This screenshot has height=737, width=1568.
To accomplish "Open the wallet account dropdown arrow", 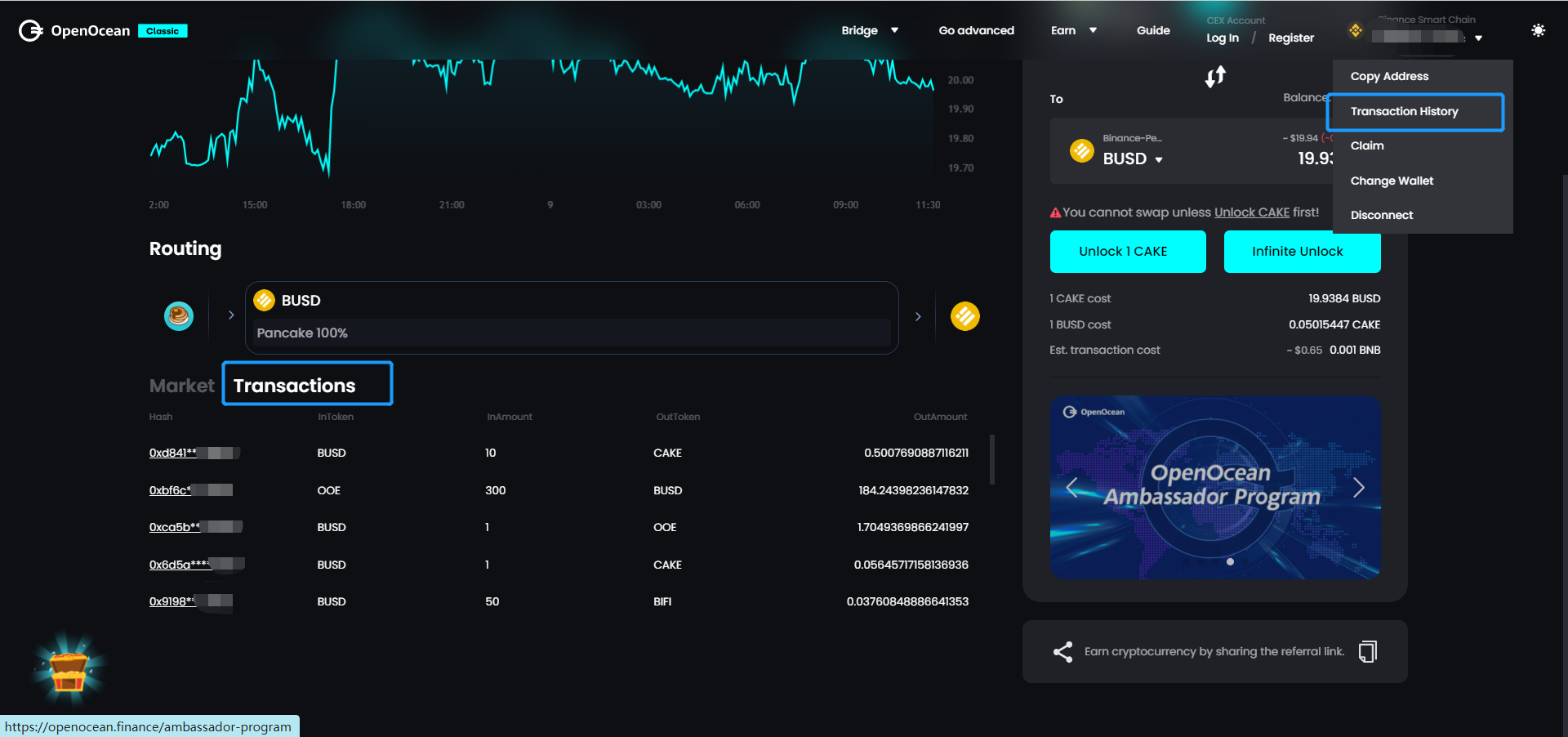I will [x=1478, y=38].
